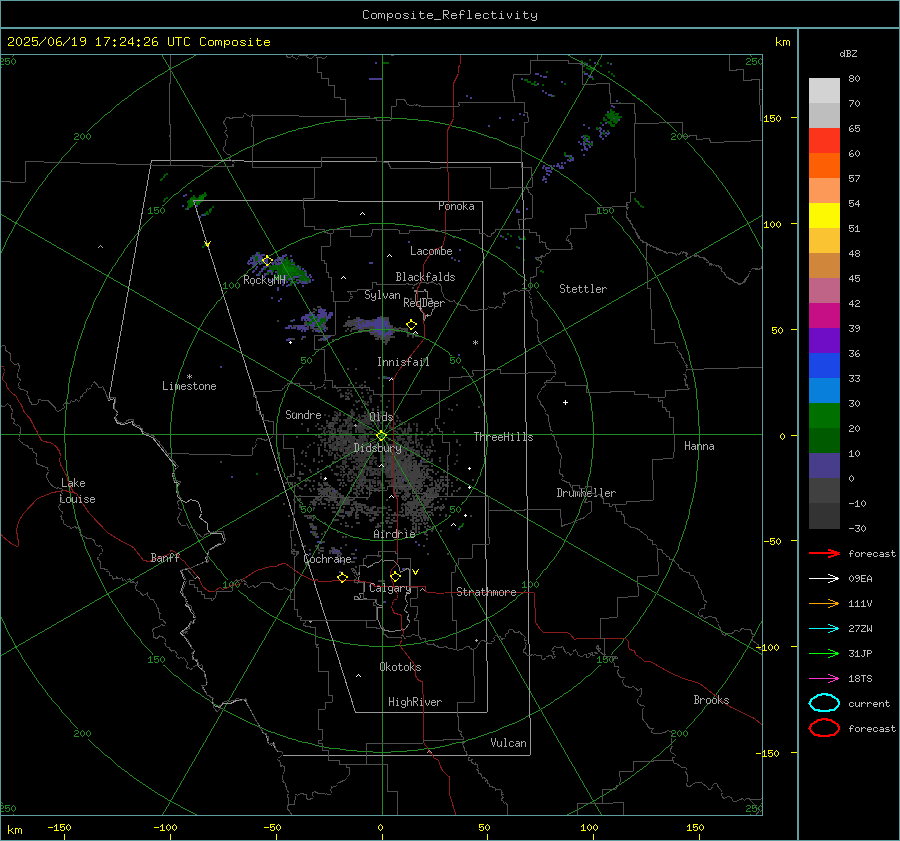Click the Drumheller label
Screen dimensions: 900x841
coord(586,493)
